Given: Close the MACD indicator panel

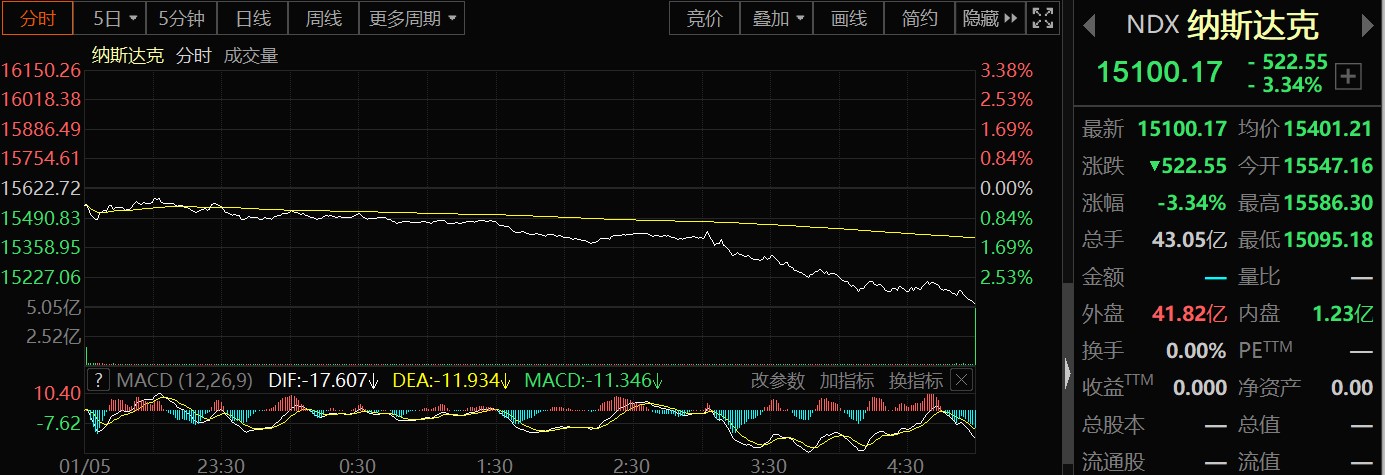Looking at the screenshot, I should click(961, 380).
